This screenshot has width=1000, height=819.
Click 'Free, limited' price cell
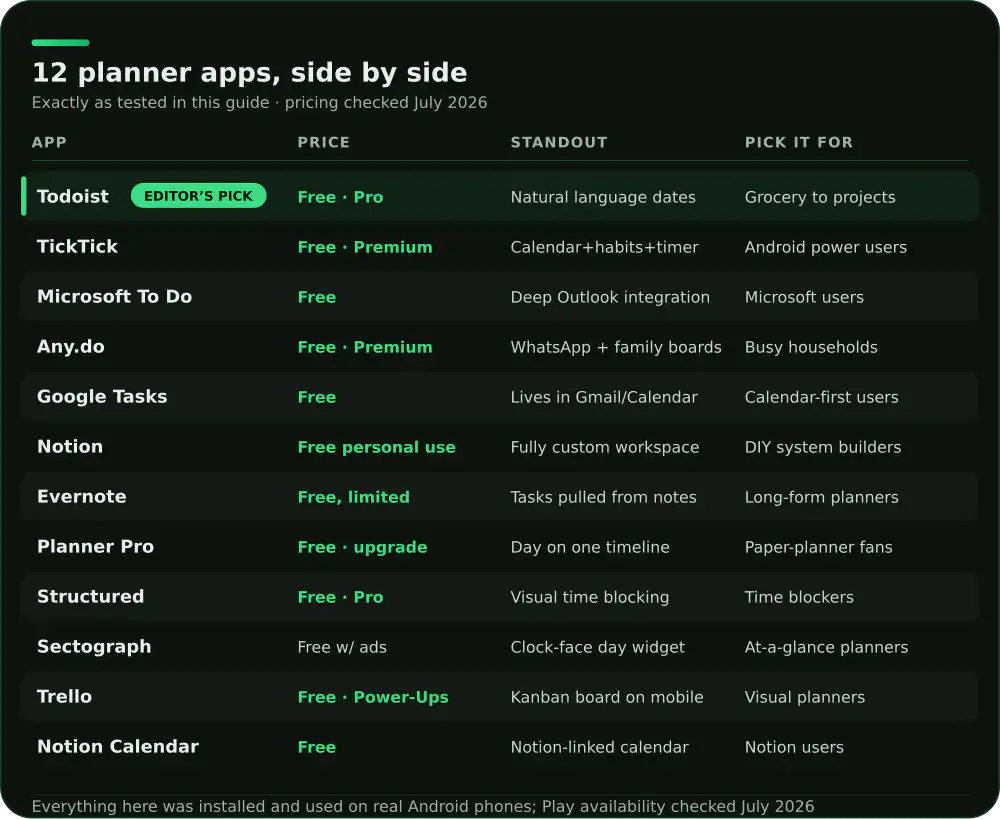tap(354, 497)
